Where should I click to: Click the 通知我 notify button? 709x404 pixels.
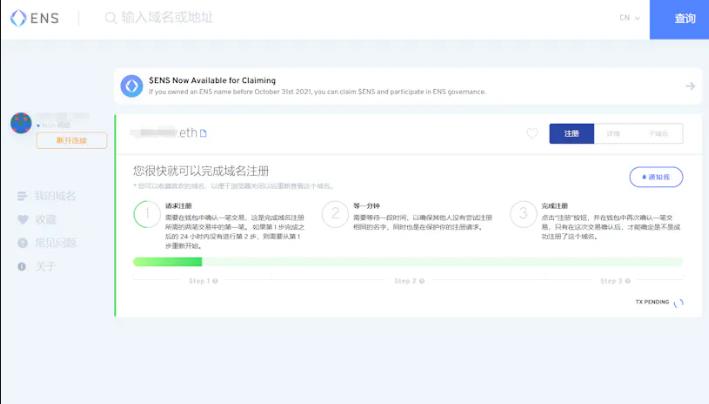pyautogui.click(x=656, y=177)
